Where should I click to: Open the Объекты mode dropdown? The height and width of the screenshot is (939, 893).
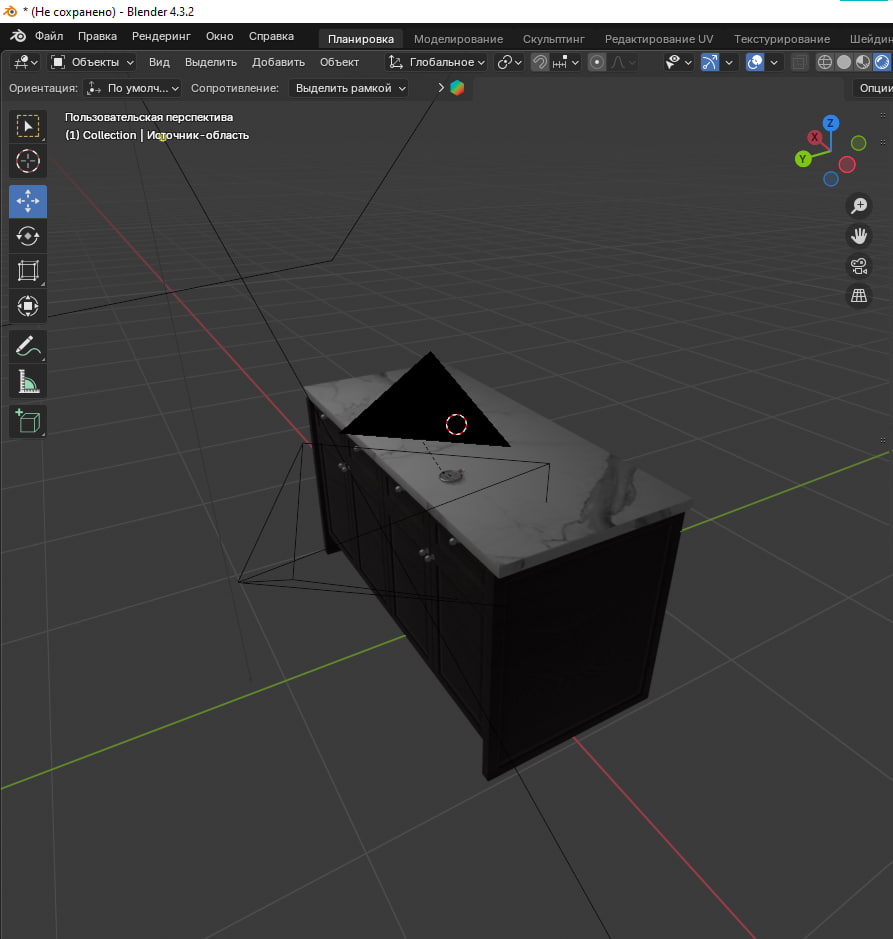pyautogui.click(x=92, y=62)
